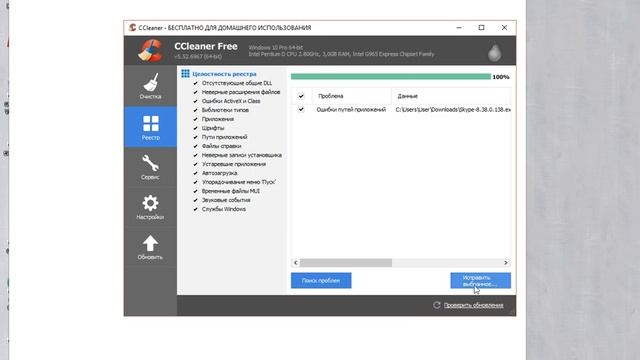The image size is (640, 360).
Task: Toggle Временные файлы MUI checkmark
Action: (x=196, y=191)
